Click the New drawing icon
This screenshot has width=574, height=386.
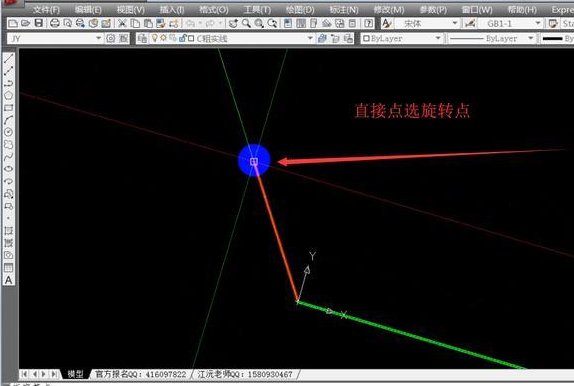(13, 23)
